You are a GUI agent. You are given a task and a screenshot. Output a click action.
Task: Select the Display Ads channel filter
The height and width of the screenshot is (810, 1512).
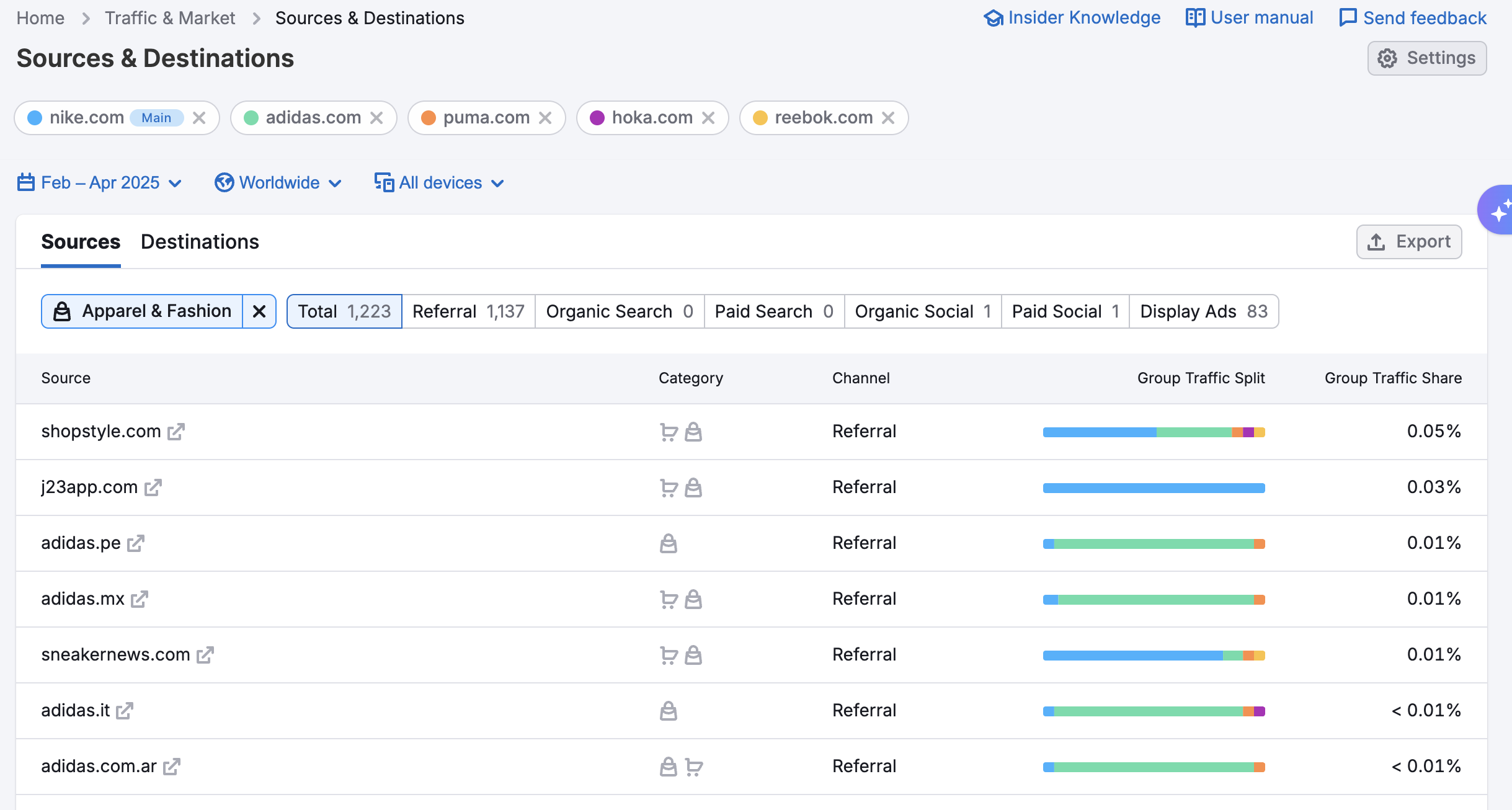point(1203,311)
